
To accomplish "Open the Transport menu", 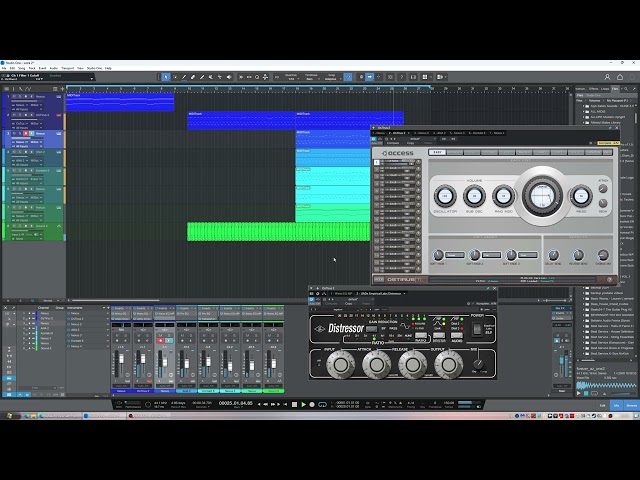I will [x=67, y=68].
